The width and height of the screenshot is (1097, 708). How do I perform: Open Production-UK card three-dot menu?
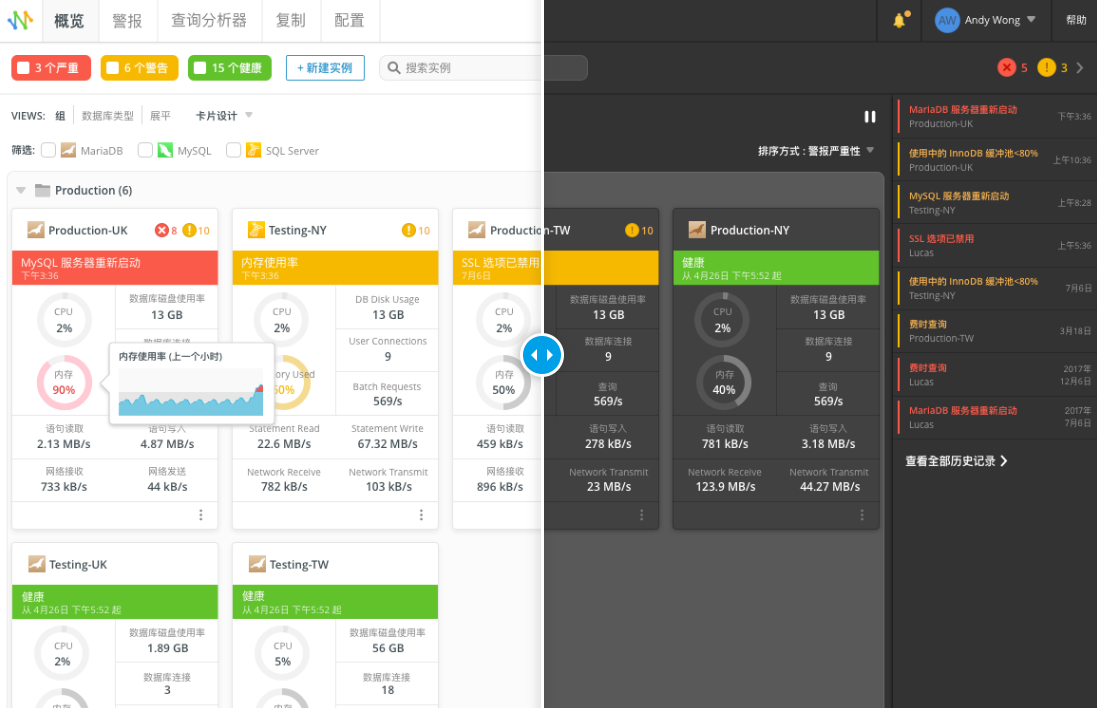pyautogui.click(x=201, y=515)
